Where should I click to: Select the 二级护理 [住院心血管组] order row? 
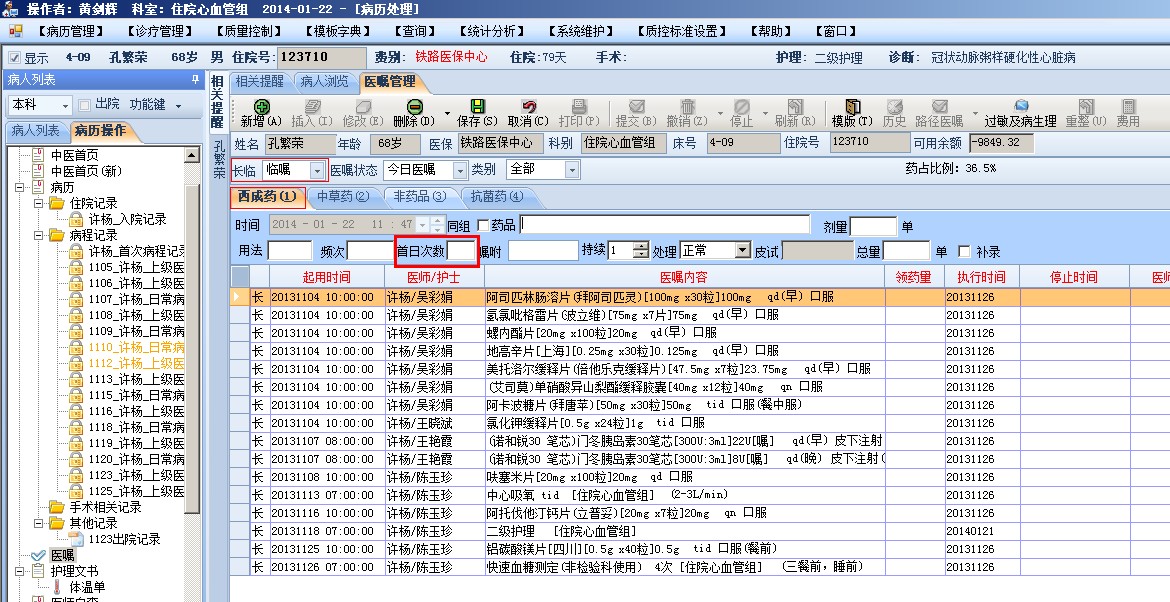point(699,531)
